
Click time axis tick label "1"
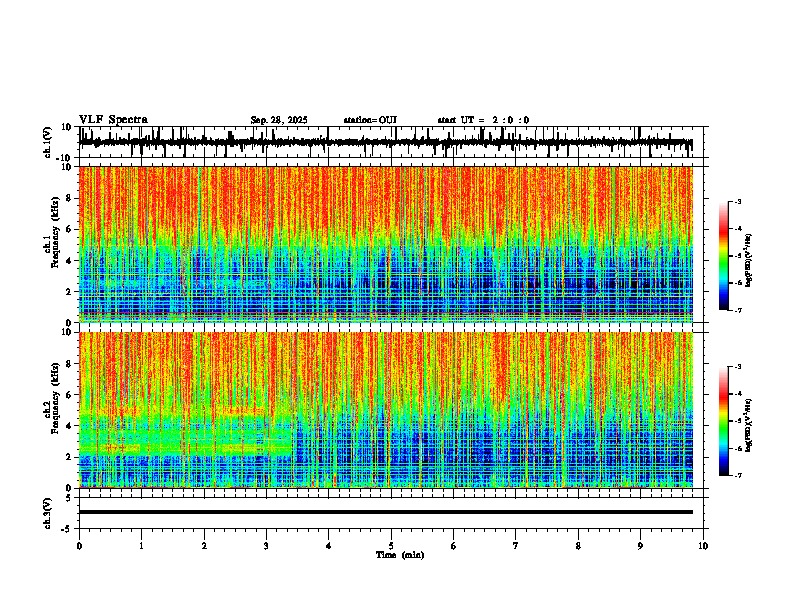tap(141, 546)
